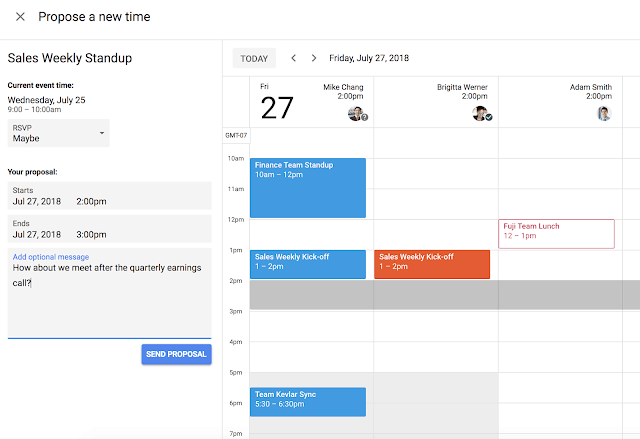640x439 pixels.
Task: Close the Propose a new time dialog
Action: (x=20, y=17)
